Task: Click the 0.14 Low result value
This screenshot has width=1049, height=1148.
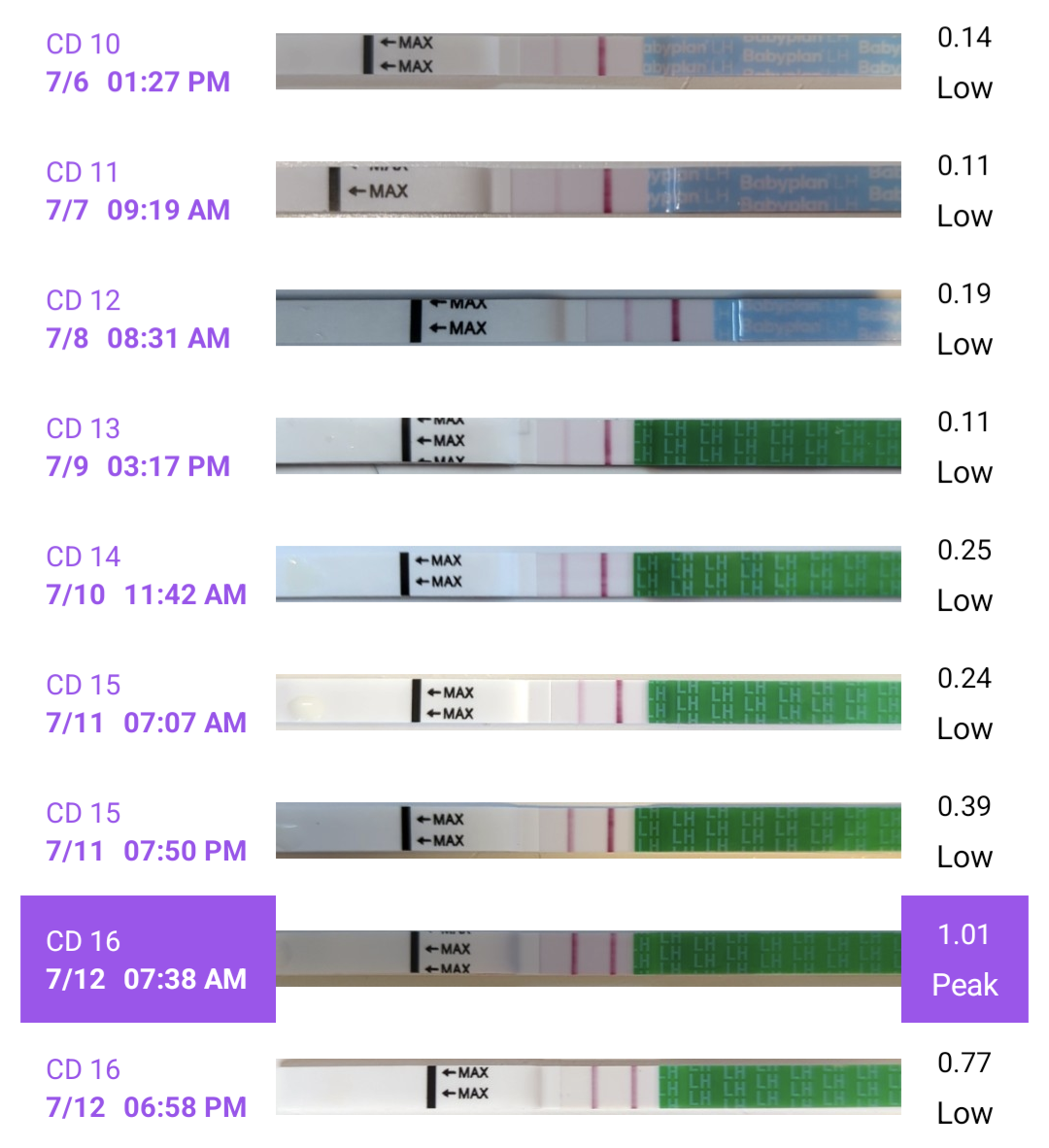Action: coord(964,62)
